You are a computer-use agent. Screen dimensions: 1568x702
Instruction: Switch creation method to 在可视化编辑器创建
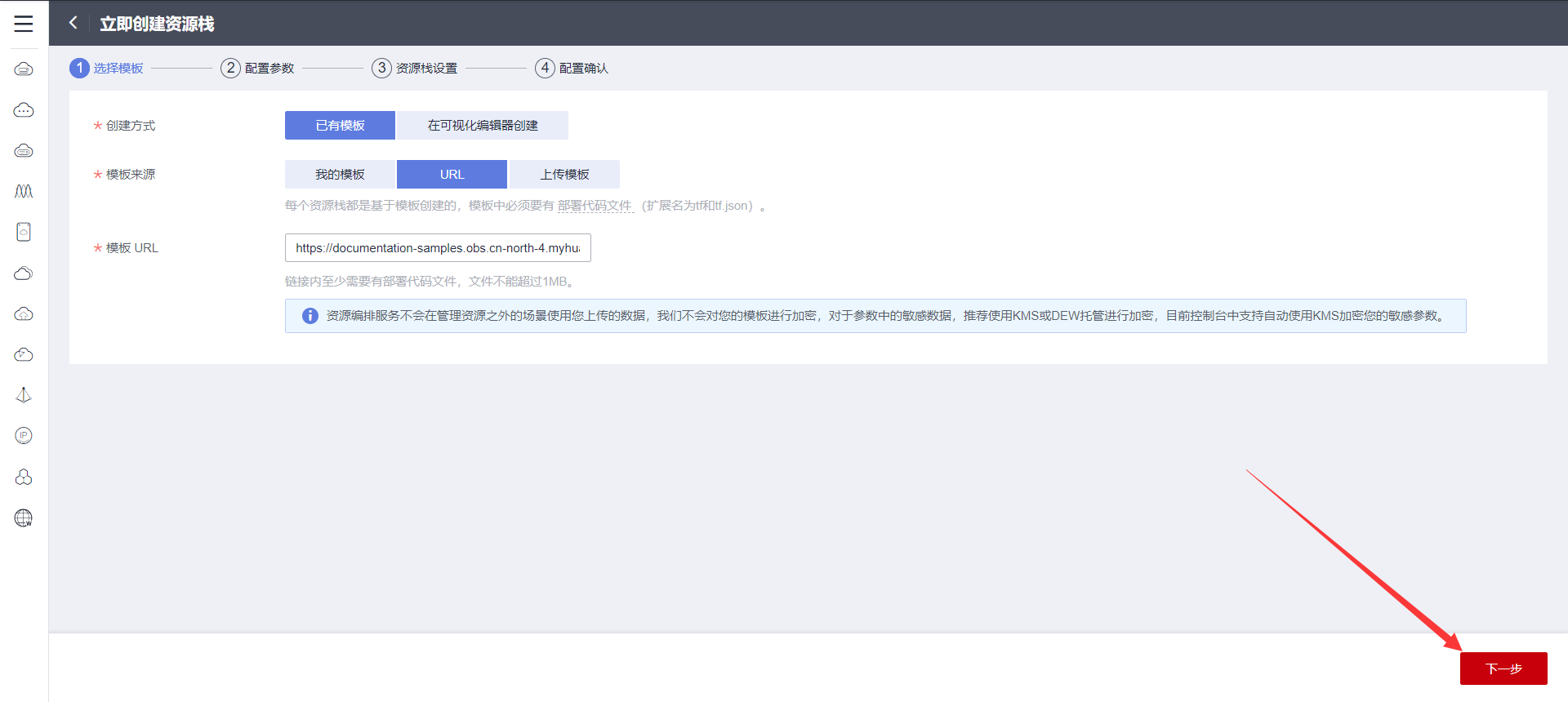482,126
